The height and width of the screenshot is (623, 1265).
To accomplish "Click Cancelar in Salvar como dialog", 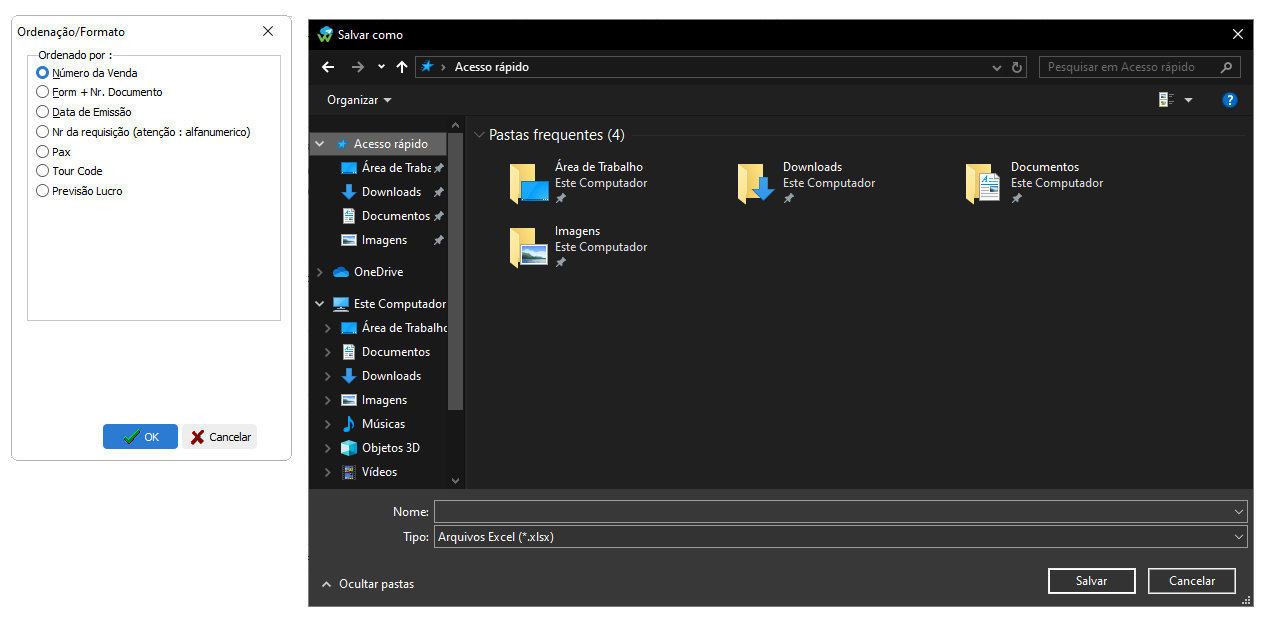I will [1192, 581].
